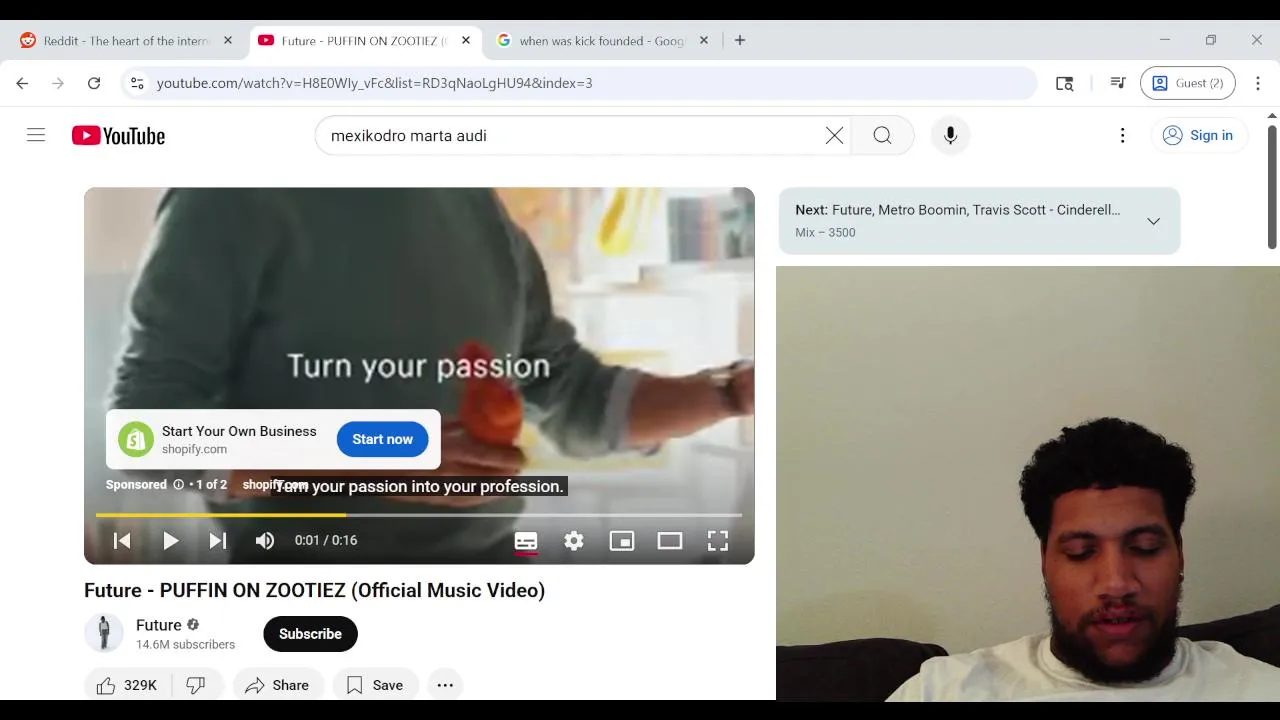Start voice search with microphone icon
1280x720 pixels.
pyautogui.click(x=950, y=136)
